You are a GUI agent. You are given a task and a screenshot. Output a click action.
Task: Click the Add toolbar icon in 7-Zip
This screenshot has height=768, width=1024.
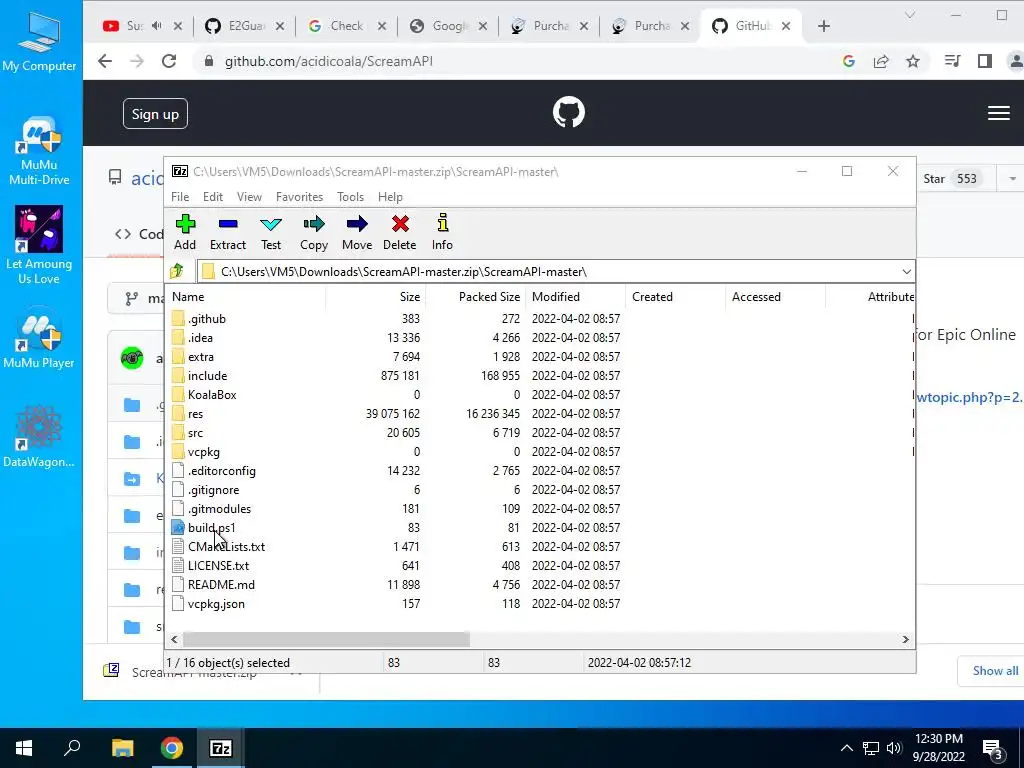tap(185, 232)
